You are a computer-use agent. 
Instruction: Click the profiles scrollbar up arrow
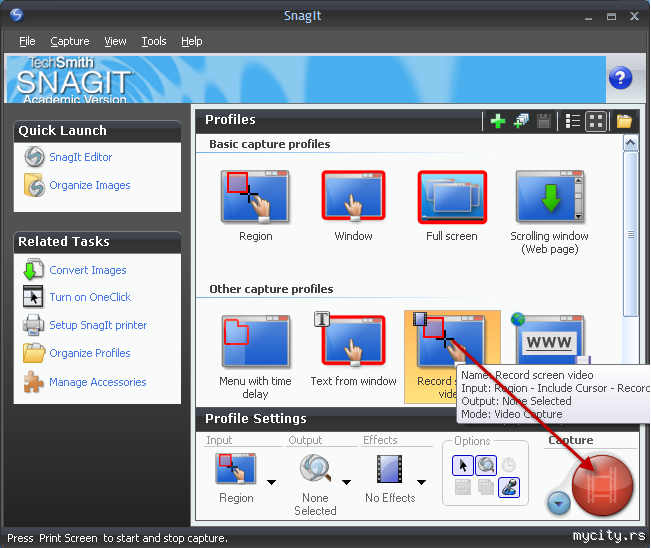coord(631,143)
